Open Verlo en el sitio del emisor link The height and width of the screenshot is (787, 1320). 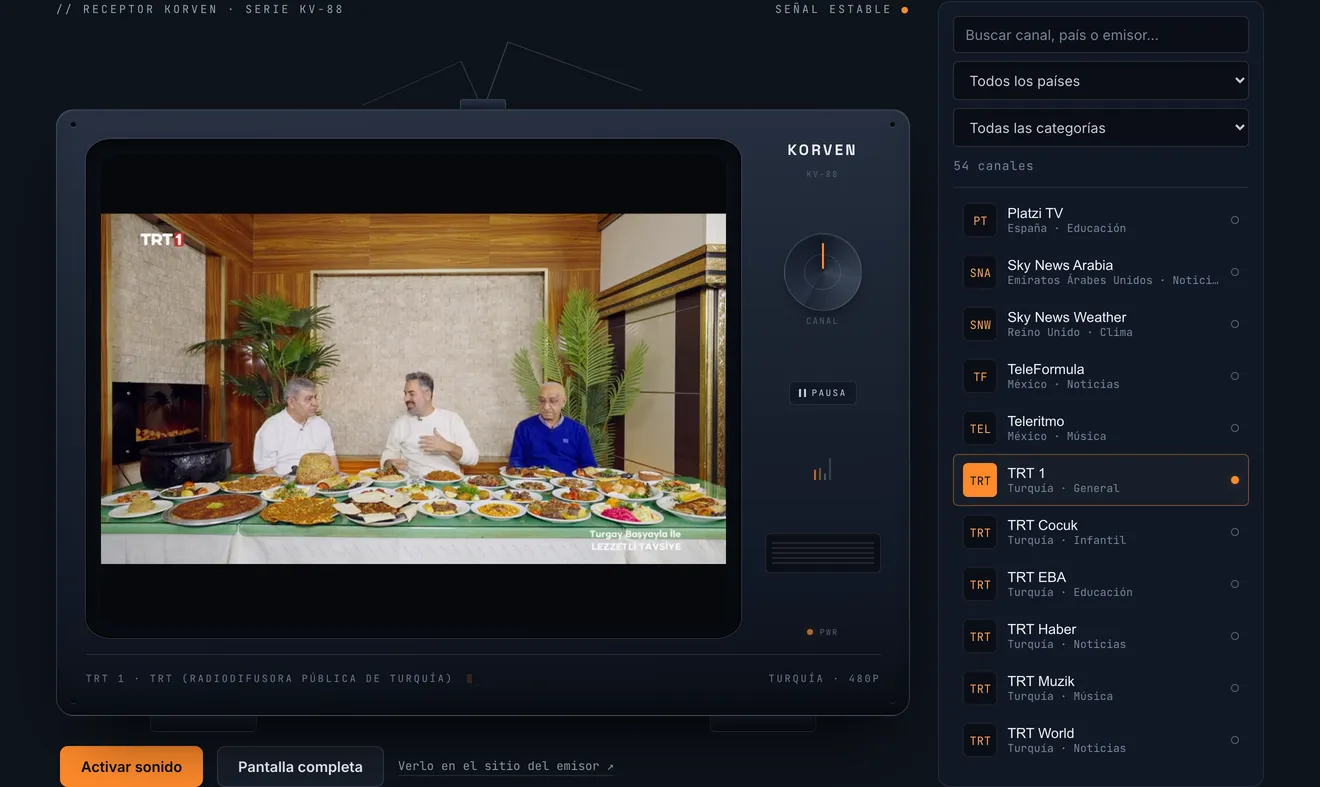506,766
